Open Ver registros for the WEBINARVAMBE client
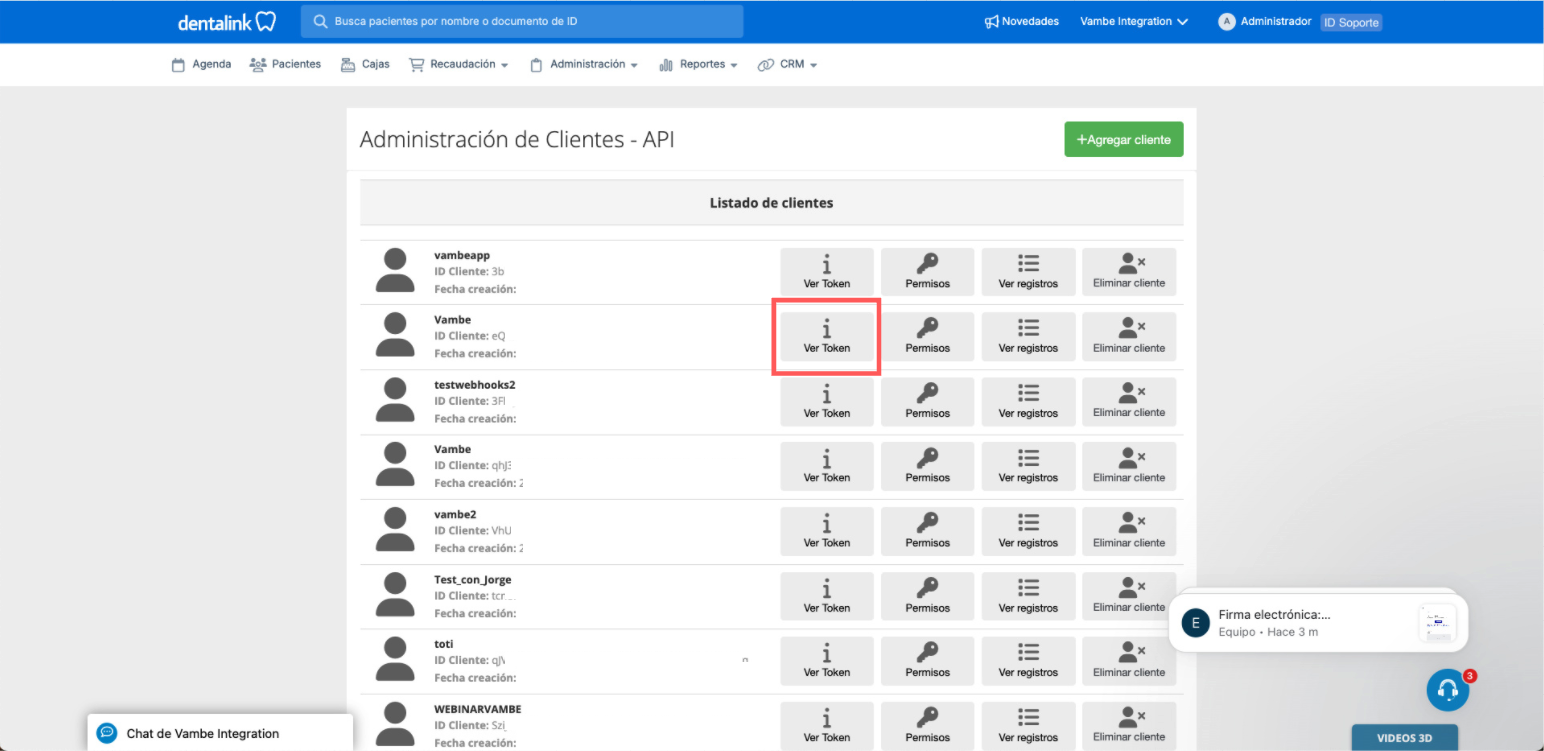Image resolution: width=1544 pixels, height=751 pixels. (x=1028, y=725)
